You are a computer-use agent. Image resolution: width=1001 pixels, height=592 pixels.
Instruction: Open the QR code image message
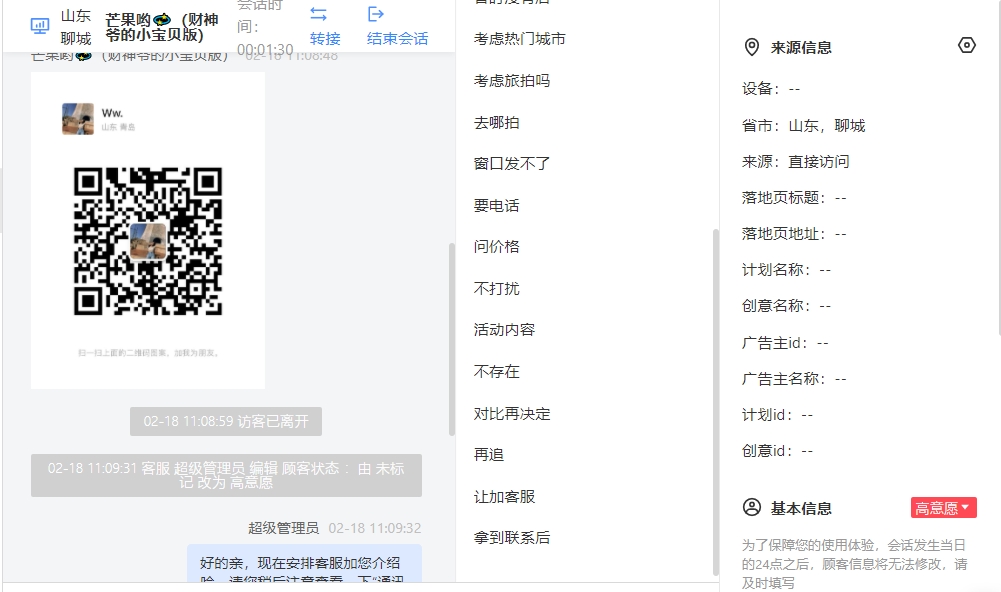[x=147, y=231]
